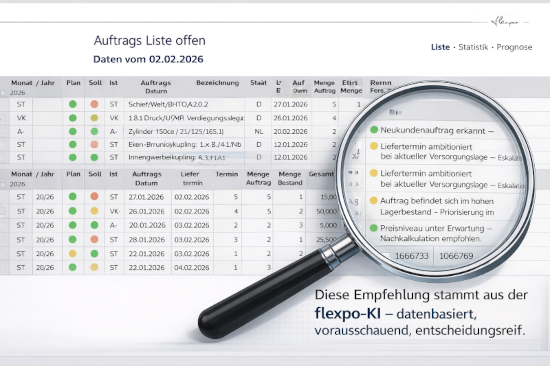Click the green Plan dot in the Eken-Brruniolykupling row
The image size is (550, 366).
coord(73,144)
